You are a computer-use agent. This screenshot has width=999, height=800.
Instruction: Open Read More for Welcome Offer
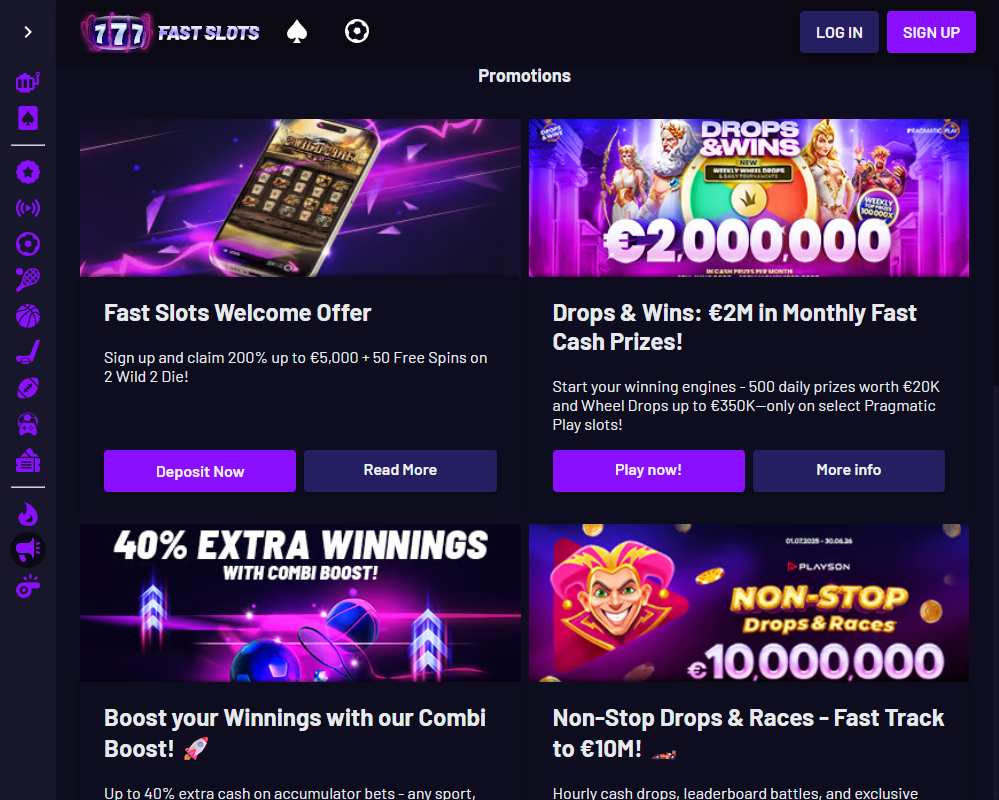pos(400,471)
